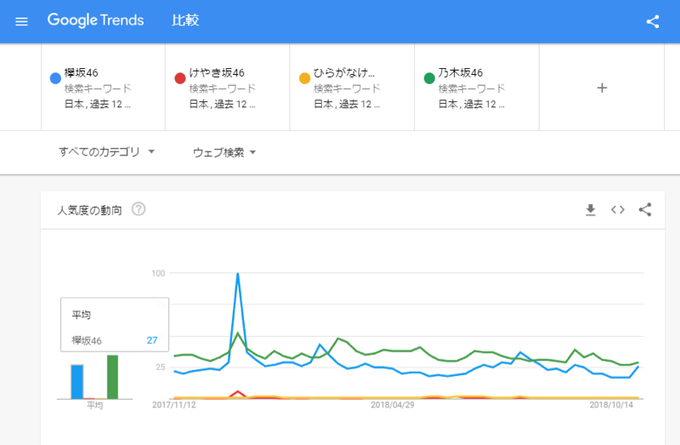
Task: Click the 比較 header label
Action: 185,20
